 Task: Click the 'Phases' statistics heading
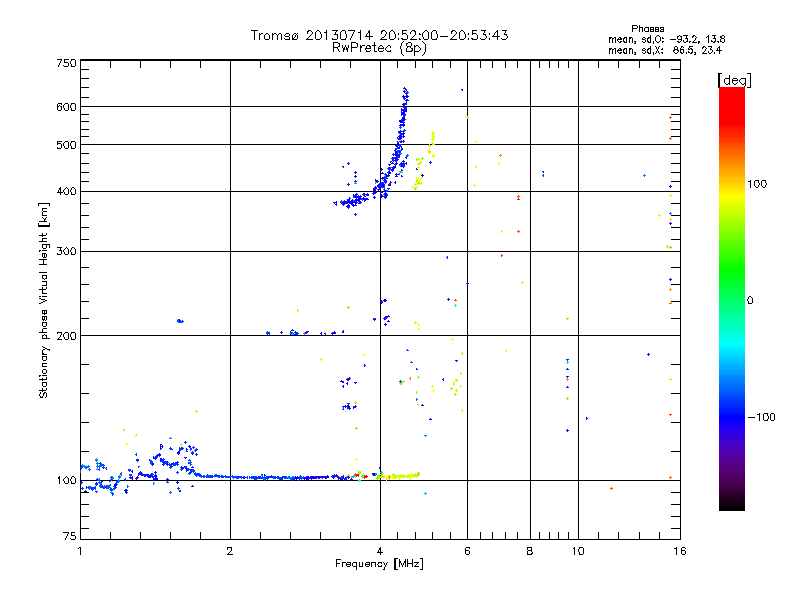647,29
